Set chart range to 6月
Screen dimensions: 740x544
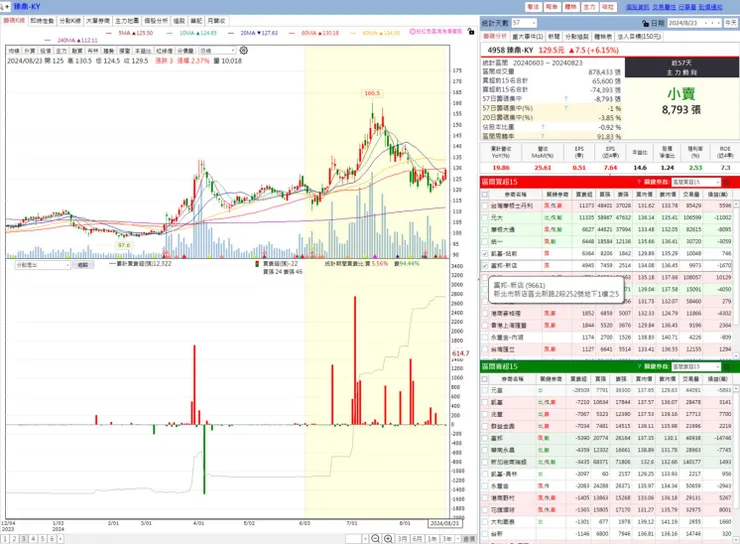click(x=417, y=538)
